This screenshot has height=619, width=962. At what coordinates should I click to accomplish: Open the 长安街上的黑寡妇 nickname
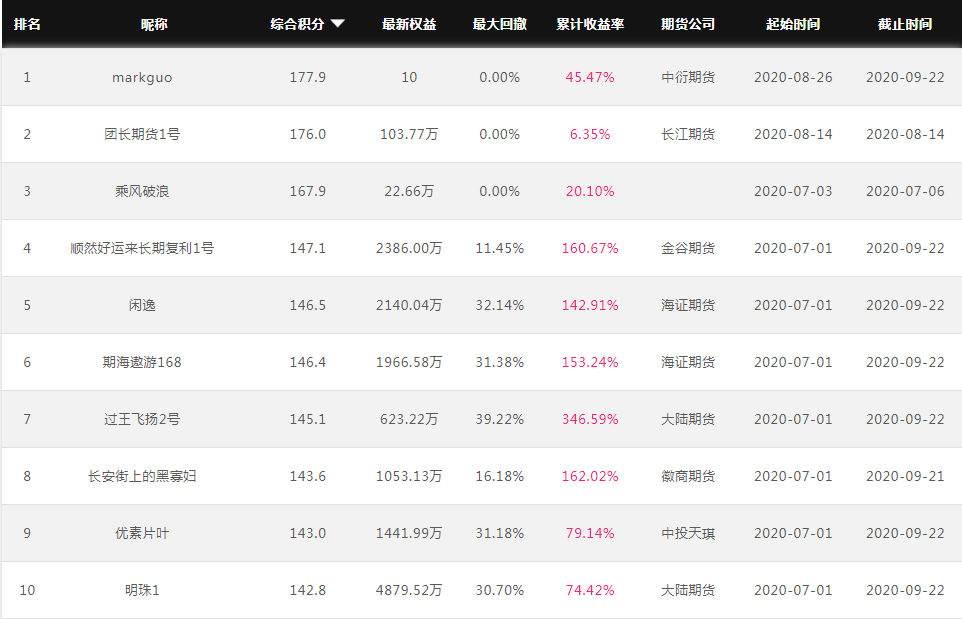tap(142, 476)
